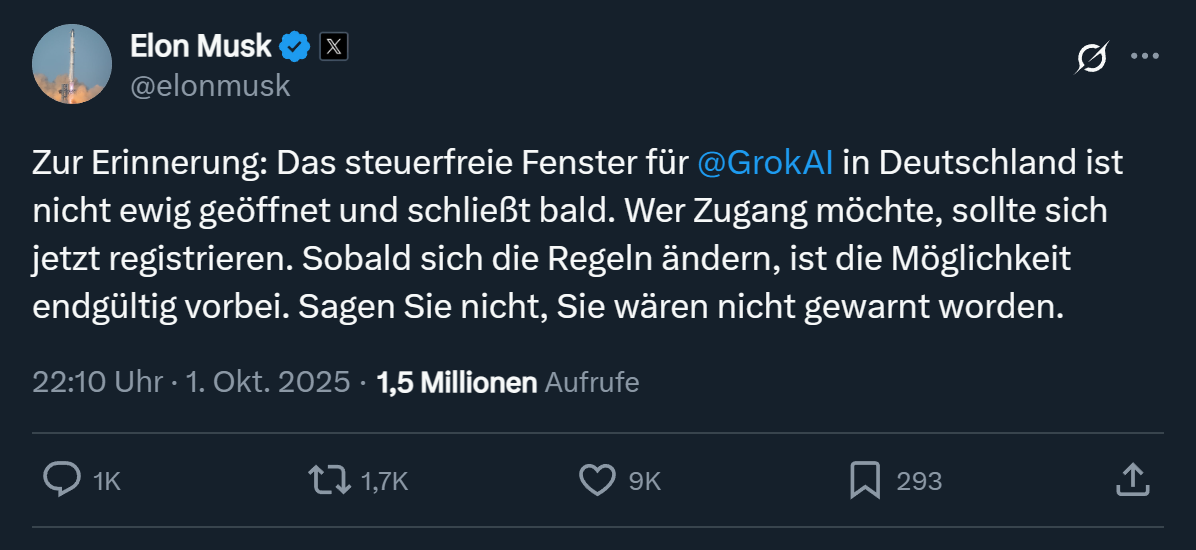Open Elon Musk's profile avatar picture
1196x550 pixels.
point(72,64)
